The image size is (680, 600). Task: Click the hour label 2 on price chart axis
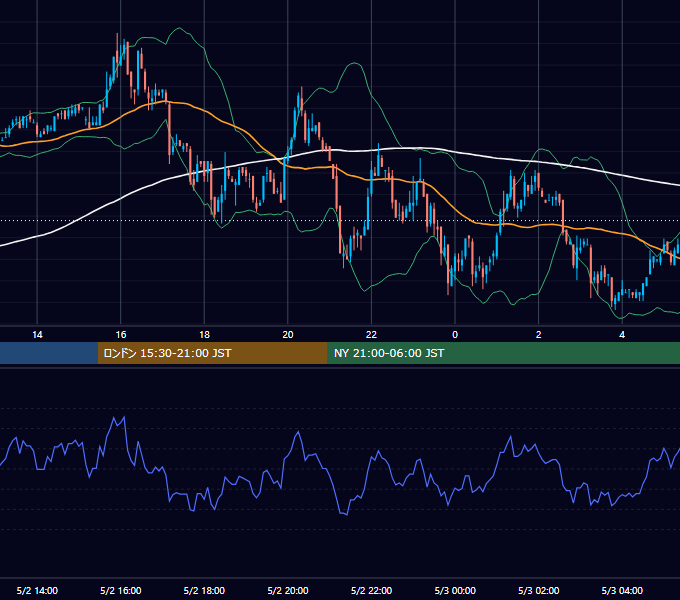point(539,335)
